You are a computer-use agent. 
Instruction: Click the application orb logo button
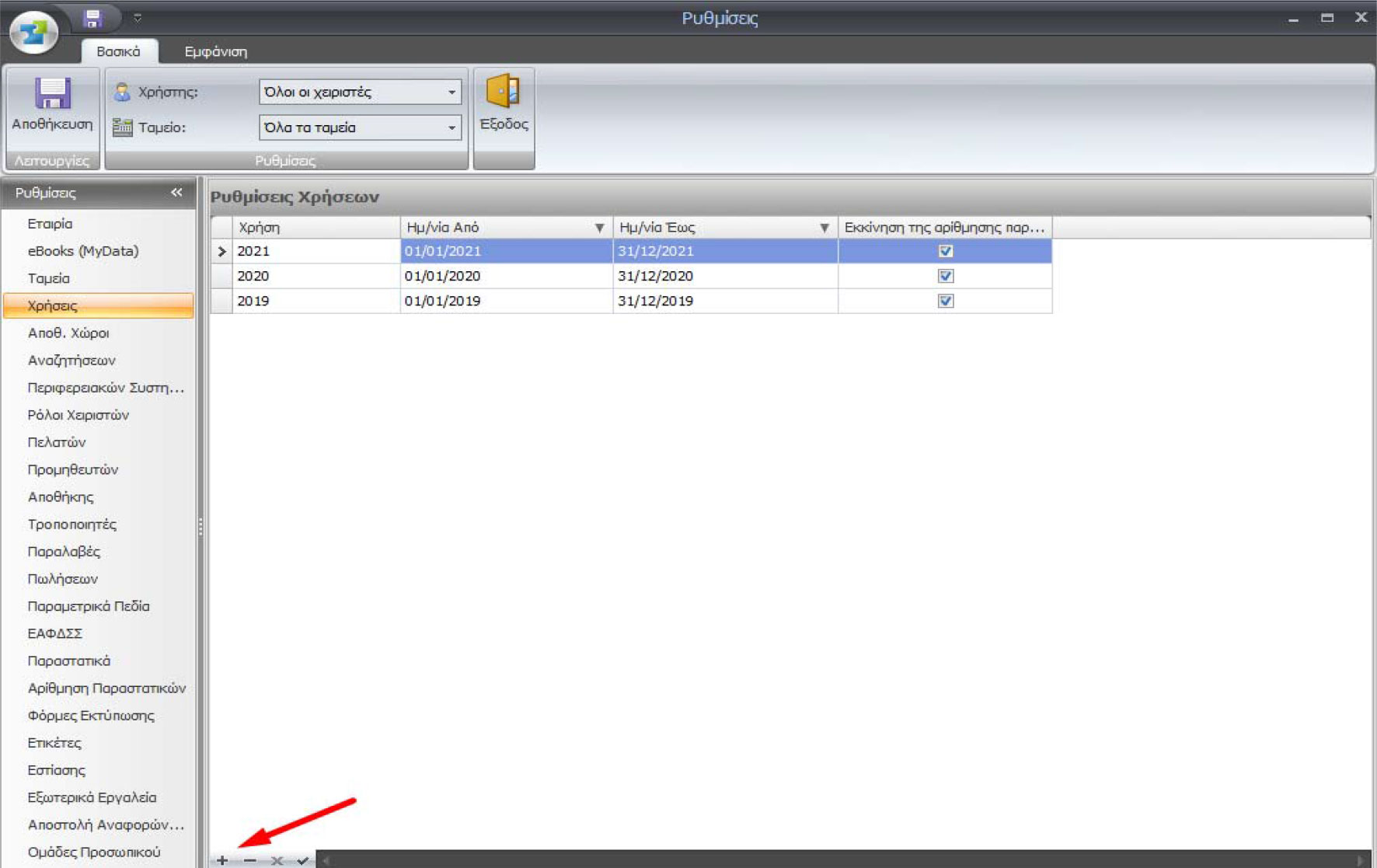[x=33, y=32]
